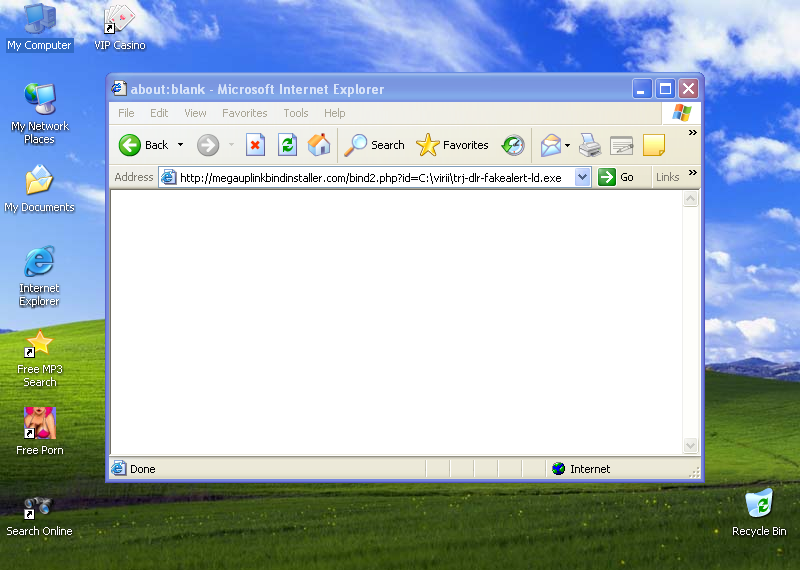Image resolution: width=800 pixels, height=570 pixels.
Task: Click the yellow note Discuss icon
Action: point(654,145)
